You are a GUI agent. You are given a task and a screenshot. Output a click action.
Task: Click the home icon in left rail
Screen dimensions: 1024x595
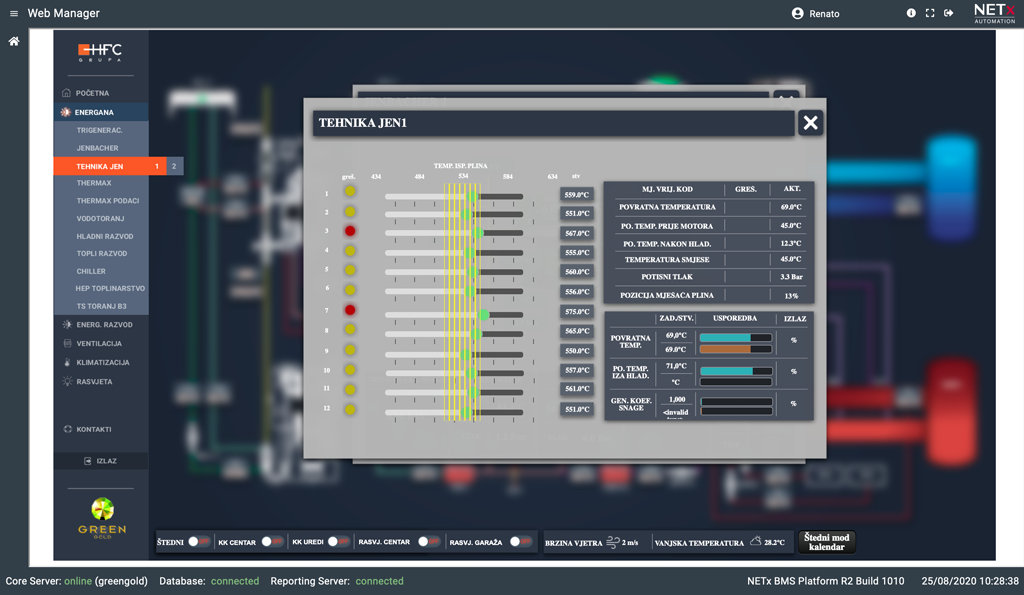[14, 42]
